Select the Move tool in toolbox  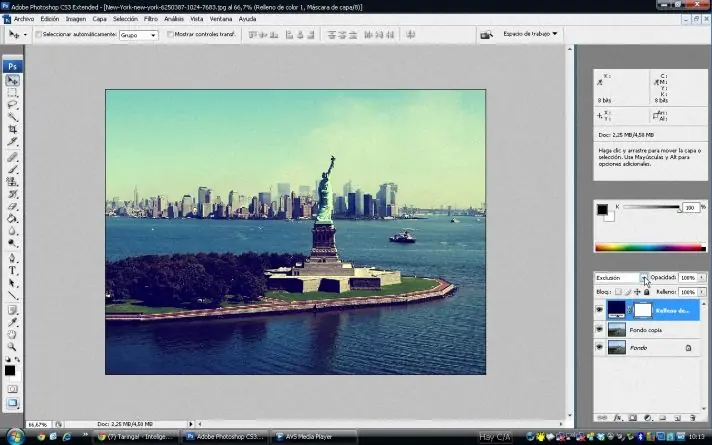tap(13, 80)
